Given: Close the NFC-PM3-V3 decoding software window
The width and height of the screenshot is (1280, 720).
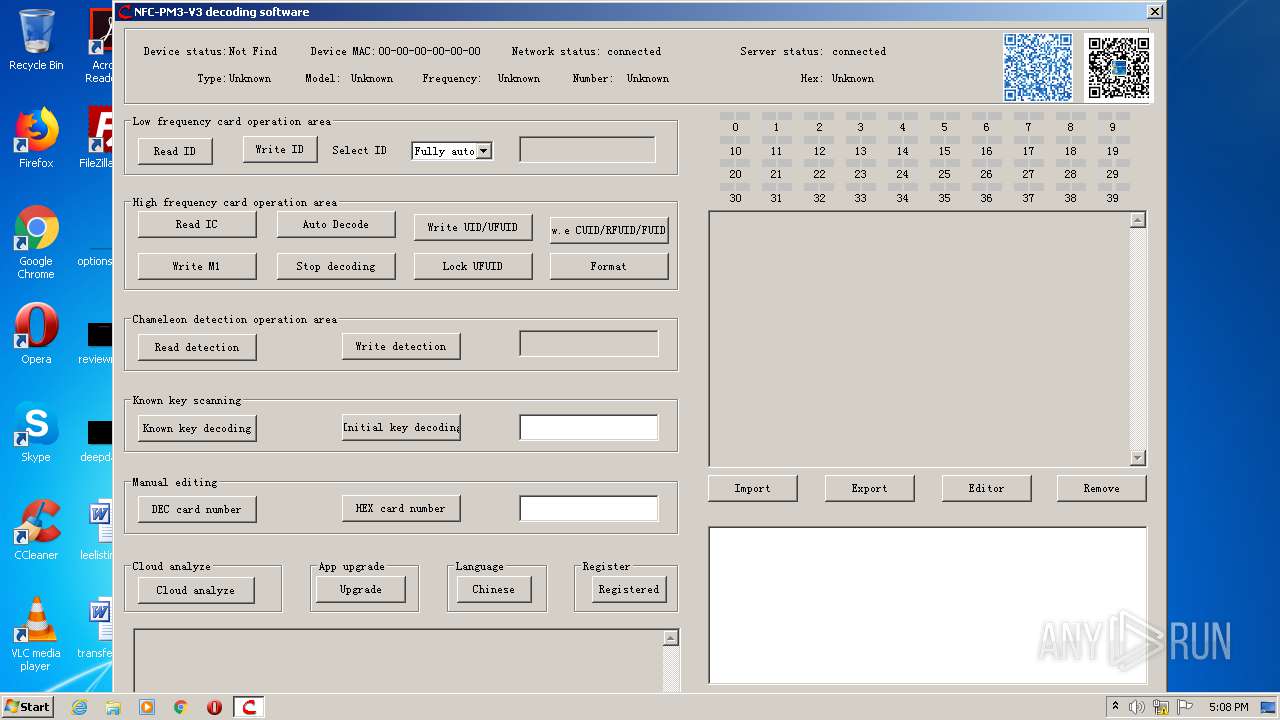Looking at the screenshot, I should click(1154, 12).
